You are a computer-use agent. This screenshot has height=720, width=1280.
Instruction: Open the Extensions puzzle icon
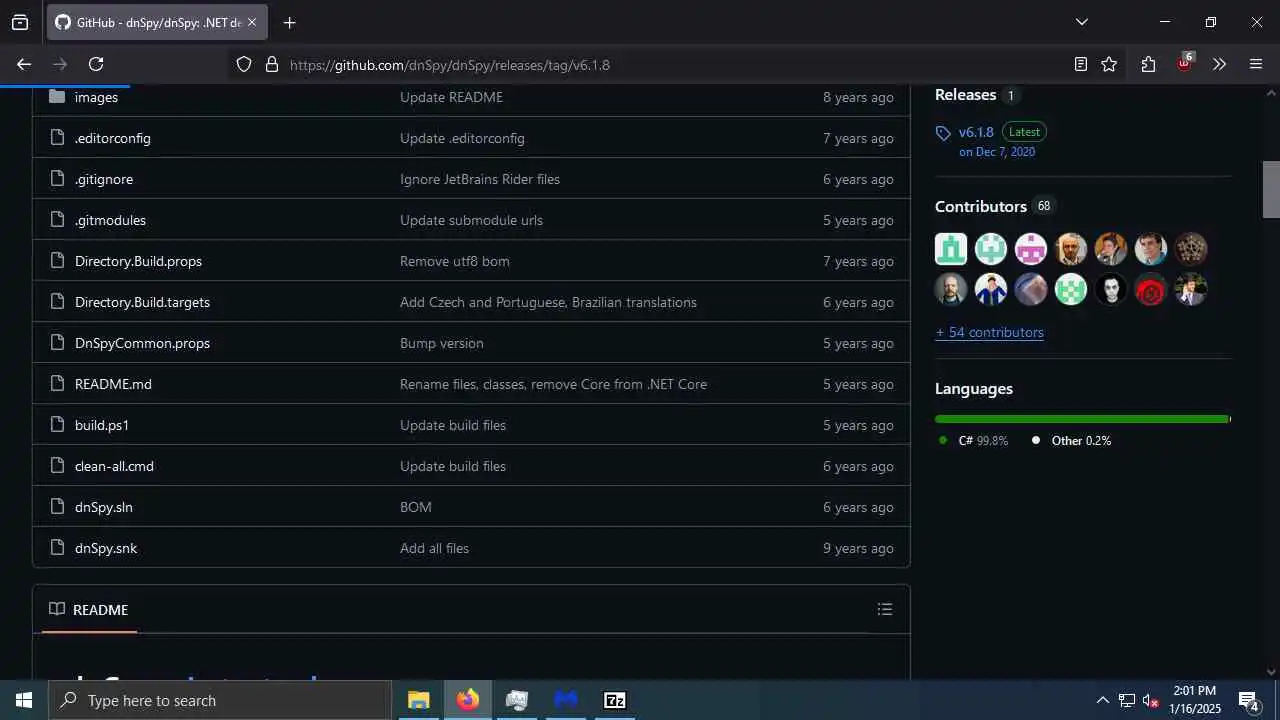[1148, 64]
